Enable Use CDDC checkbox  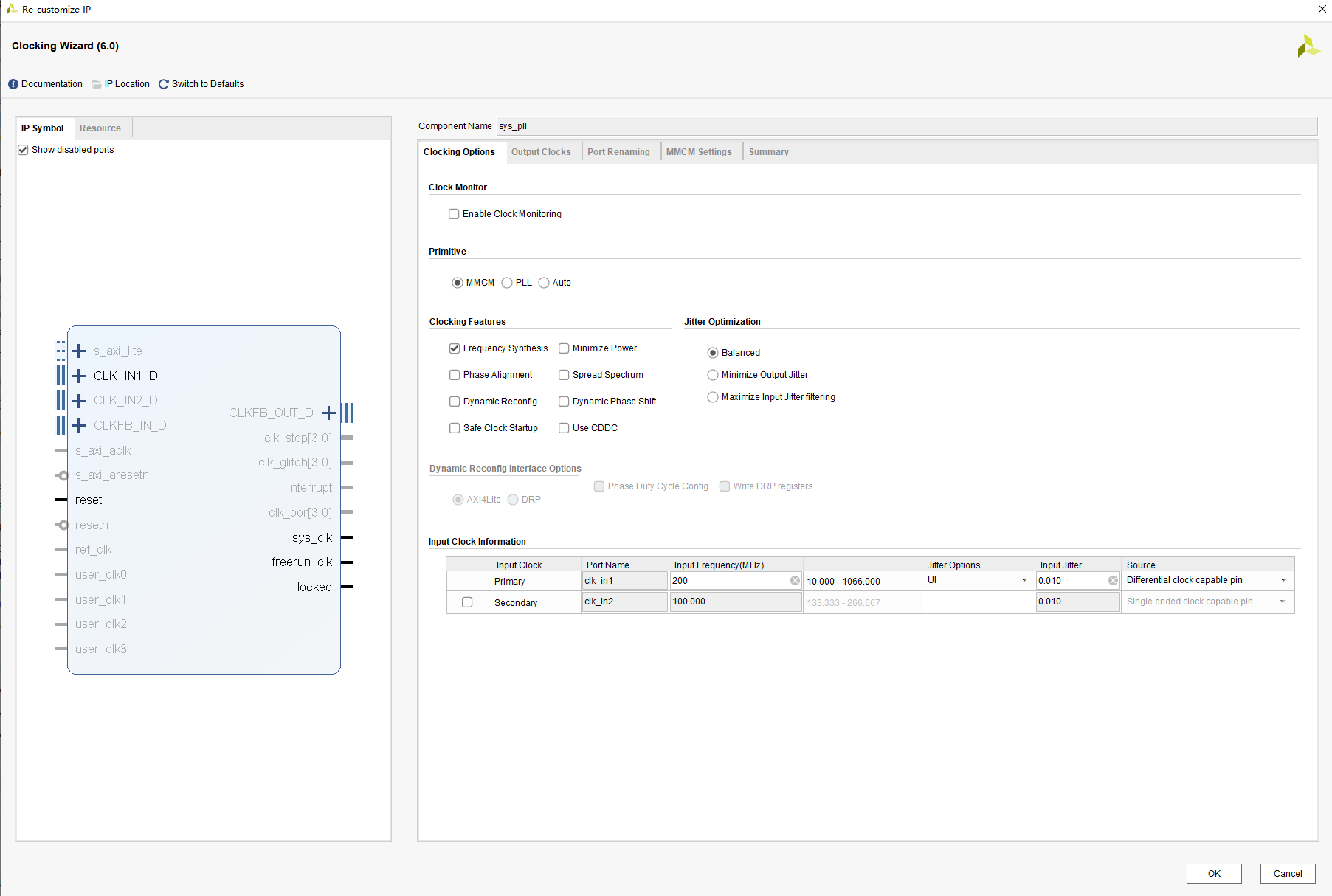[564, 428]
